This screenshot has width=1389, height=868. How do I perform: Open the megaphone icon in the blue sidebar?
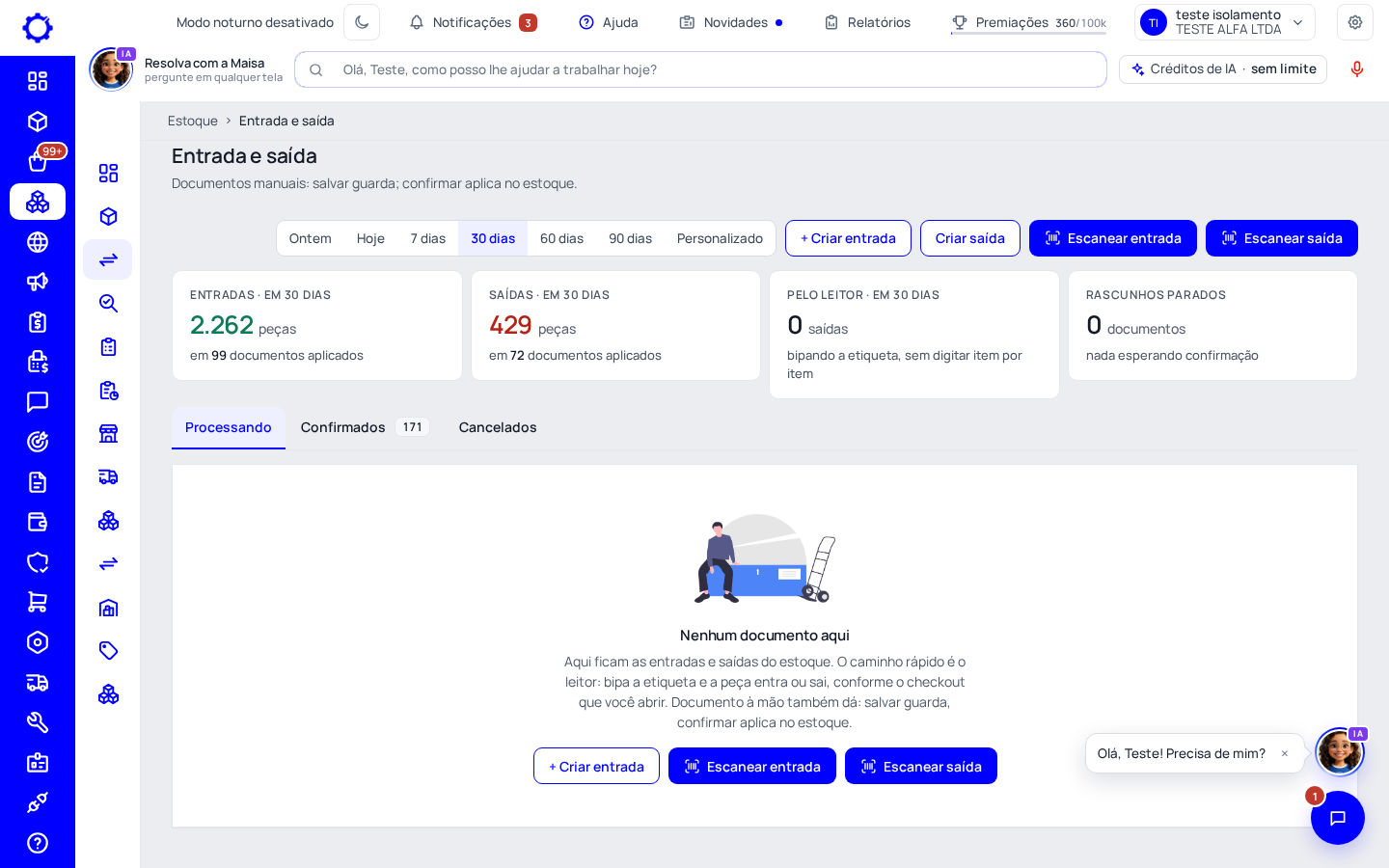click(x=38, y=282)
